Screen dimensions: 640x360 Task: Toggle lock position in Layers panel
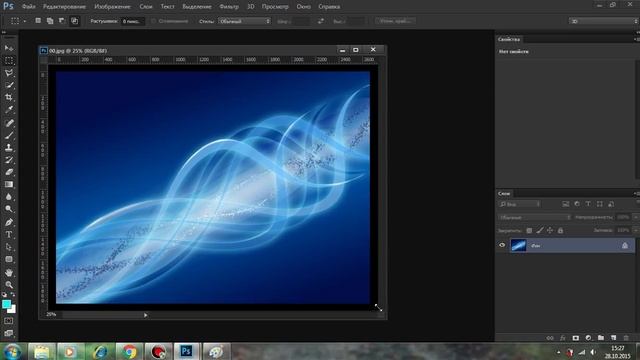click(550, 231)
